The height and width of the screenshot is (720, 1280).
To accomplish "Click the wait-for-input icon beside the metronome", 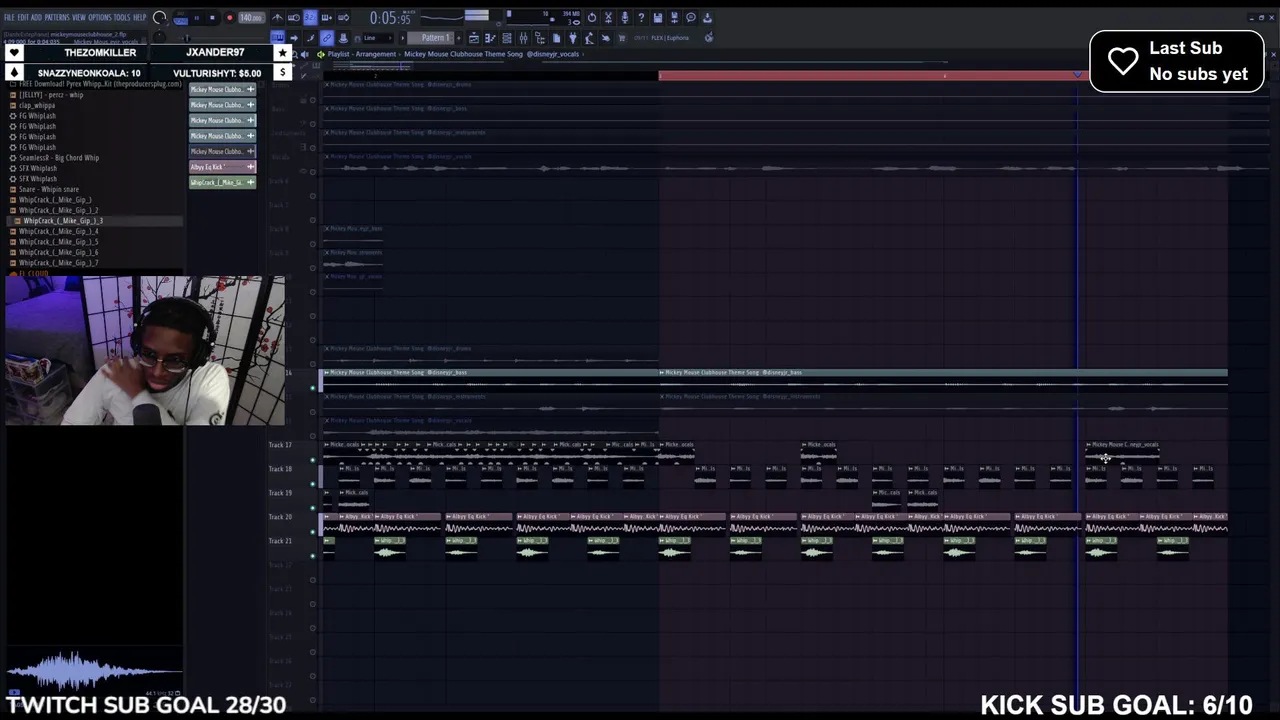I will pos(294,18).
